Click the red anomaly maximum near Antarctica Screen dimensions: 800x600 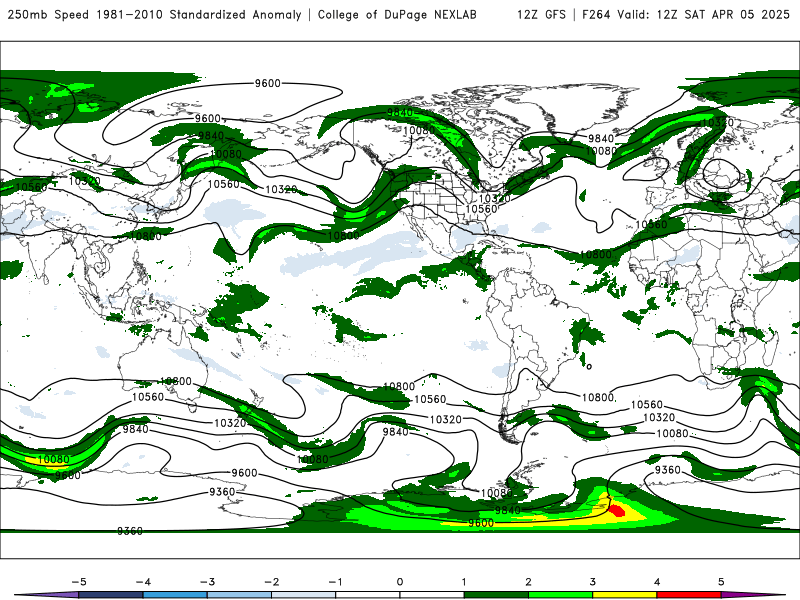(617, 510)
